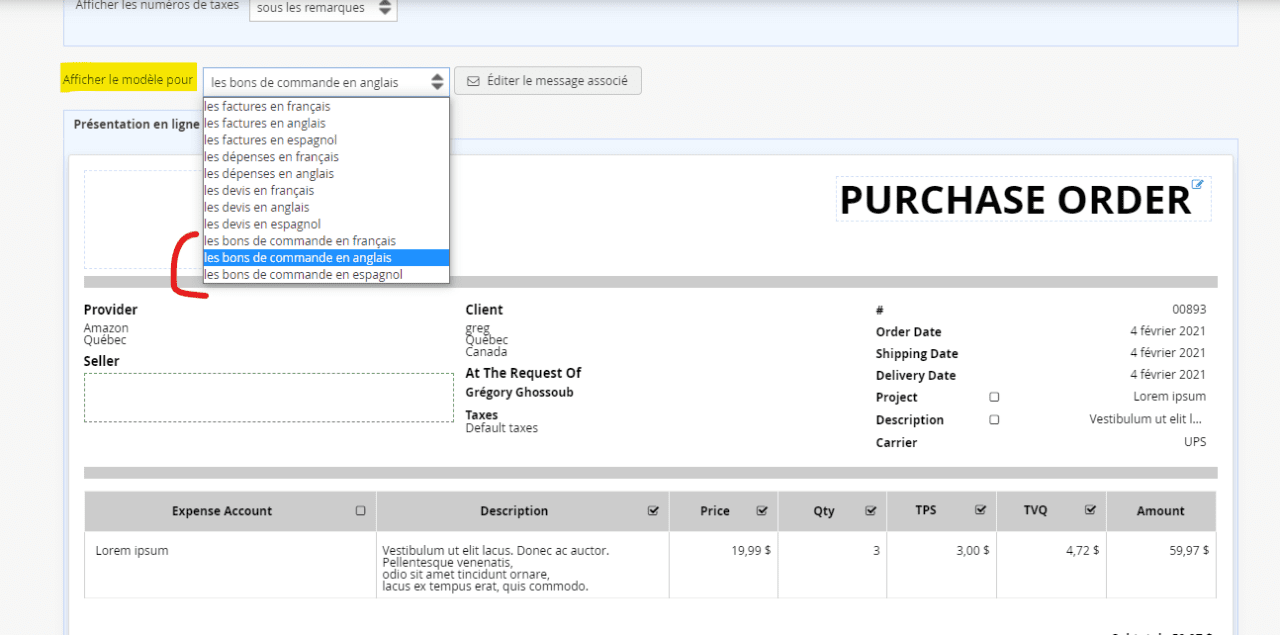This screenshot has width=1280, height=635.
Task: Click the envelope icon on the message button
Action: pos(471,80)
